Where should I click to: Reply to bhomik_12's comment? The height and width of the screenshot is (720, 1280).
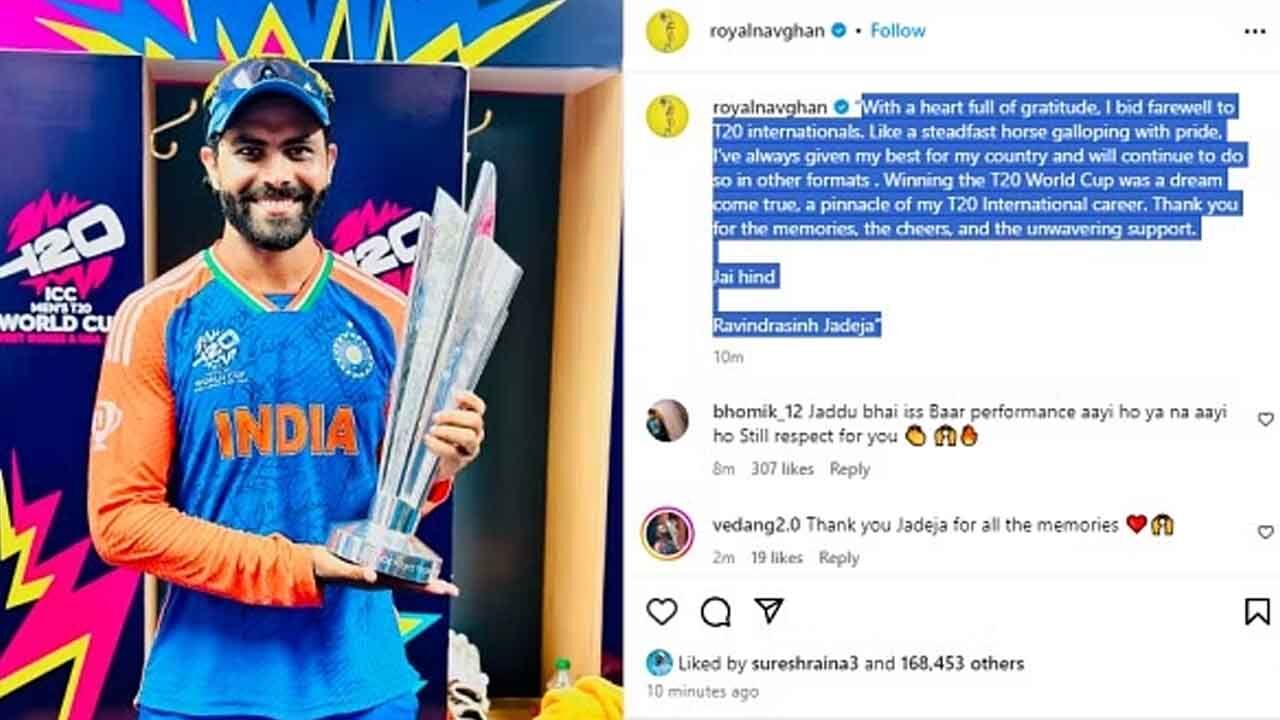point(850,469)
